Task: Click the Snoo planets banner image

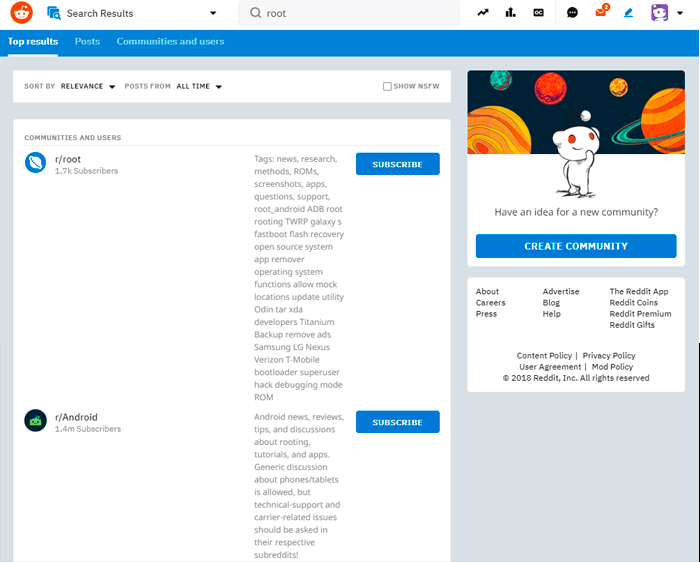Action: [576, 134]
